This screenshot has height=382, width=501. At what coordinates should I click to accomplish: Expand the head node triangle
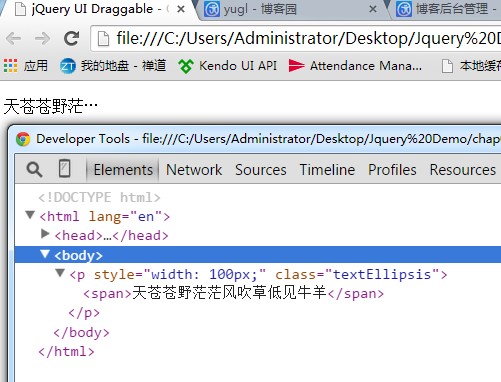[45, 234]
